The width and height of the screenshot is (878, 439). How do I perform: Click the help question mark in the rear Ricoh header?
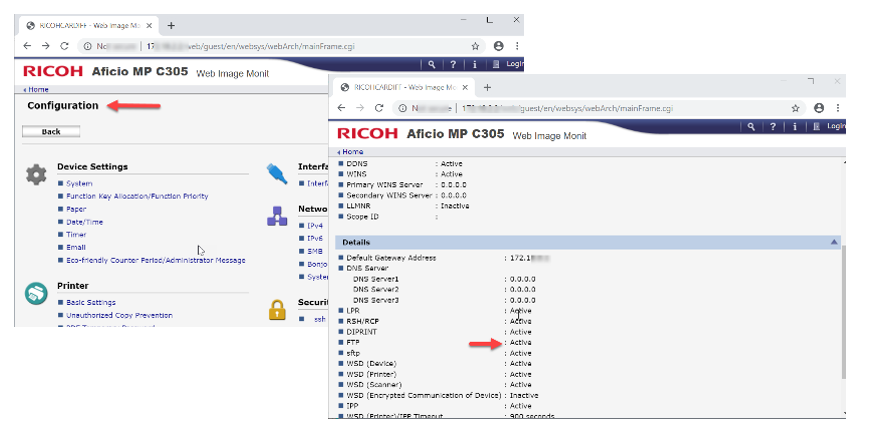coord(453,64)
